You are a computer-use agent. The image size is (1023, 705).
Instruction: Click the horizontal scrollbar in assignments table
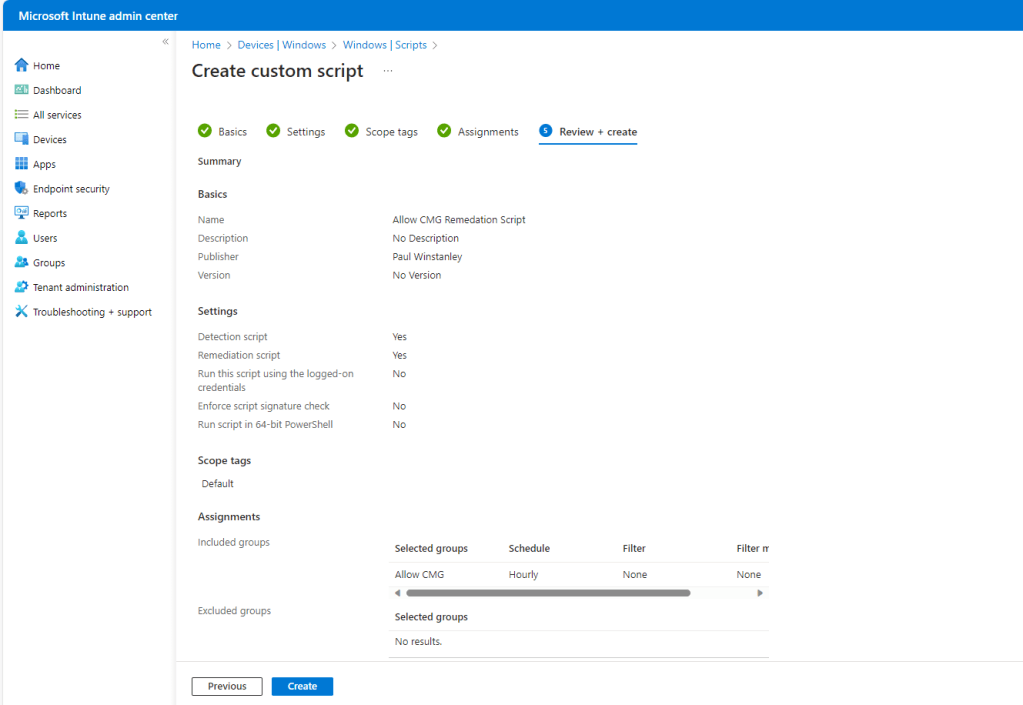(548, 593)
